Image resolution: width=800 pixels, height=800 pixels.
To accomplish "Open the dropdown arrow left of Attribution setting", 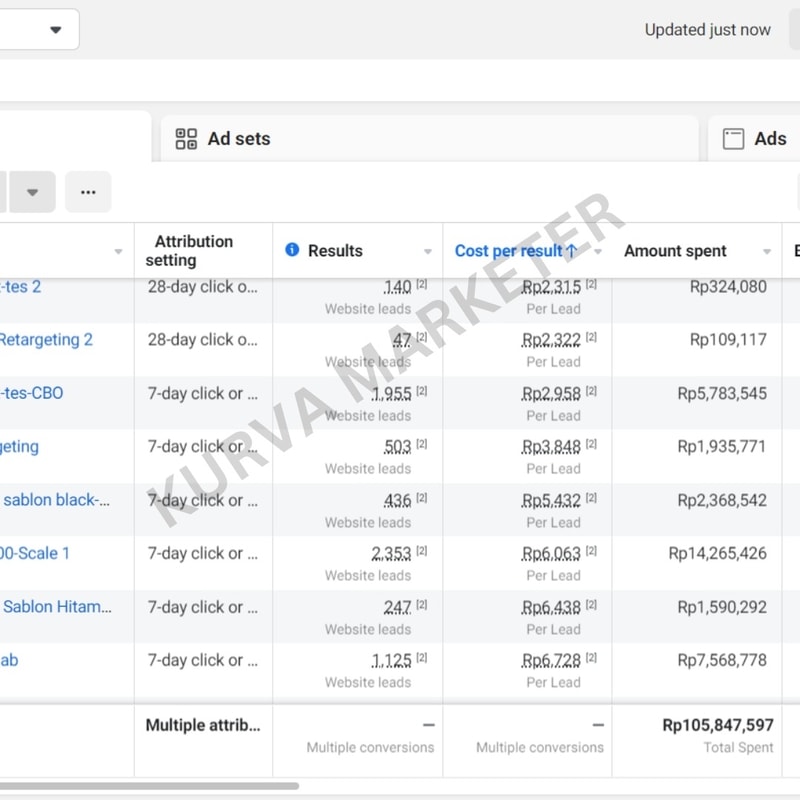I will (x=118, y=251).
